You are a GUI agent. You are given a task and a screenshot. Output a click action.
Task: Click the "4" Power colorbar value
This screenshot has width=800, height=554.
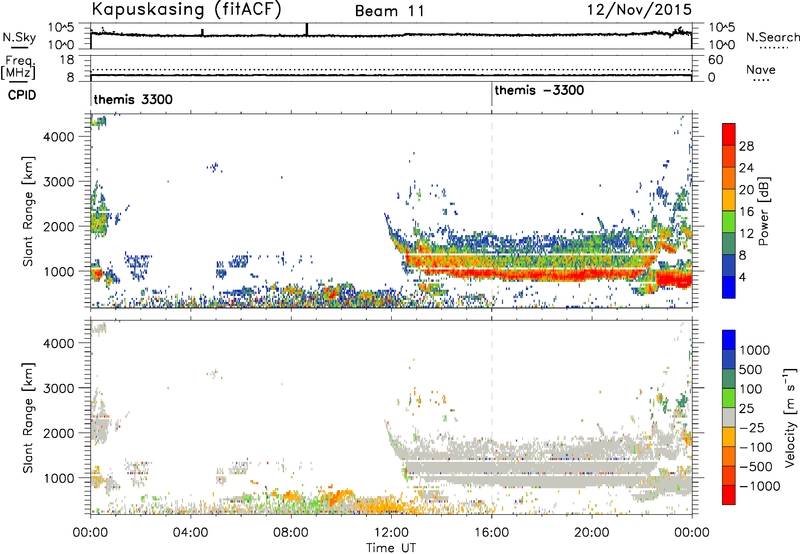click(742, 277)
